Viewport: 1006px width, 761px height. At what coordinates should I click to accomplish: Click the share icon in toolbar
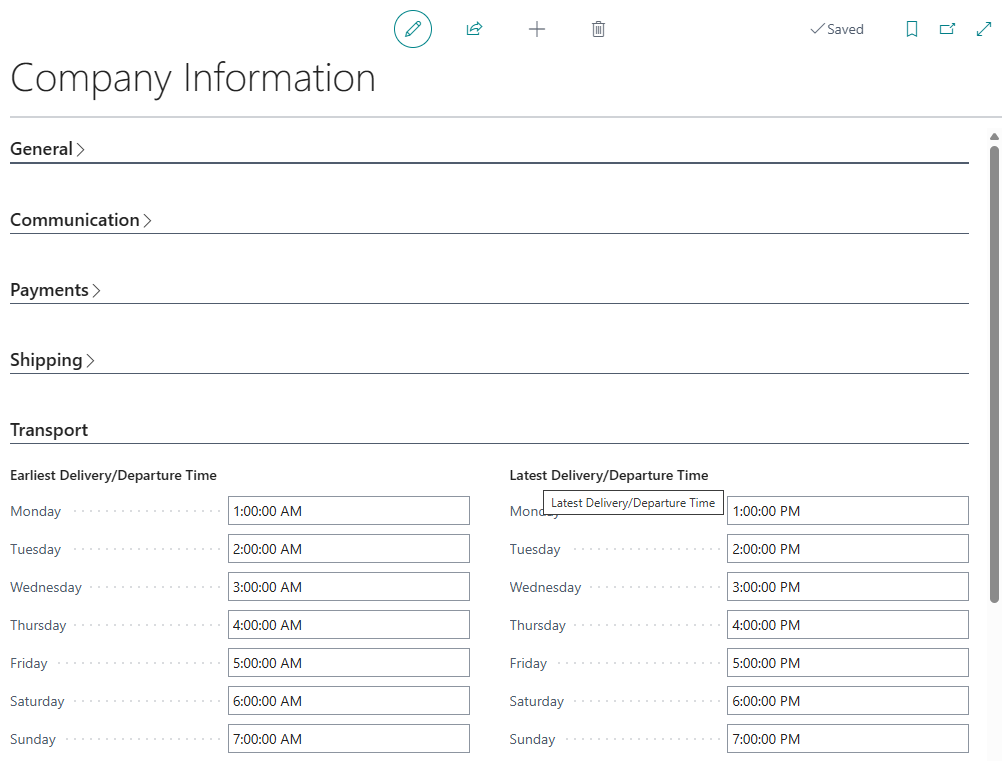474,29
